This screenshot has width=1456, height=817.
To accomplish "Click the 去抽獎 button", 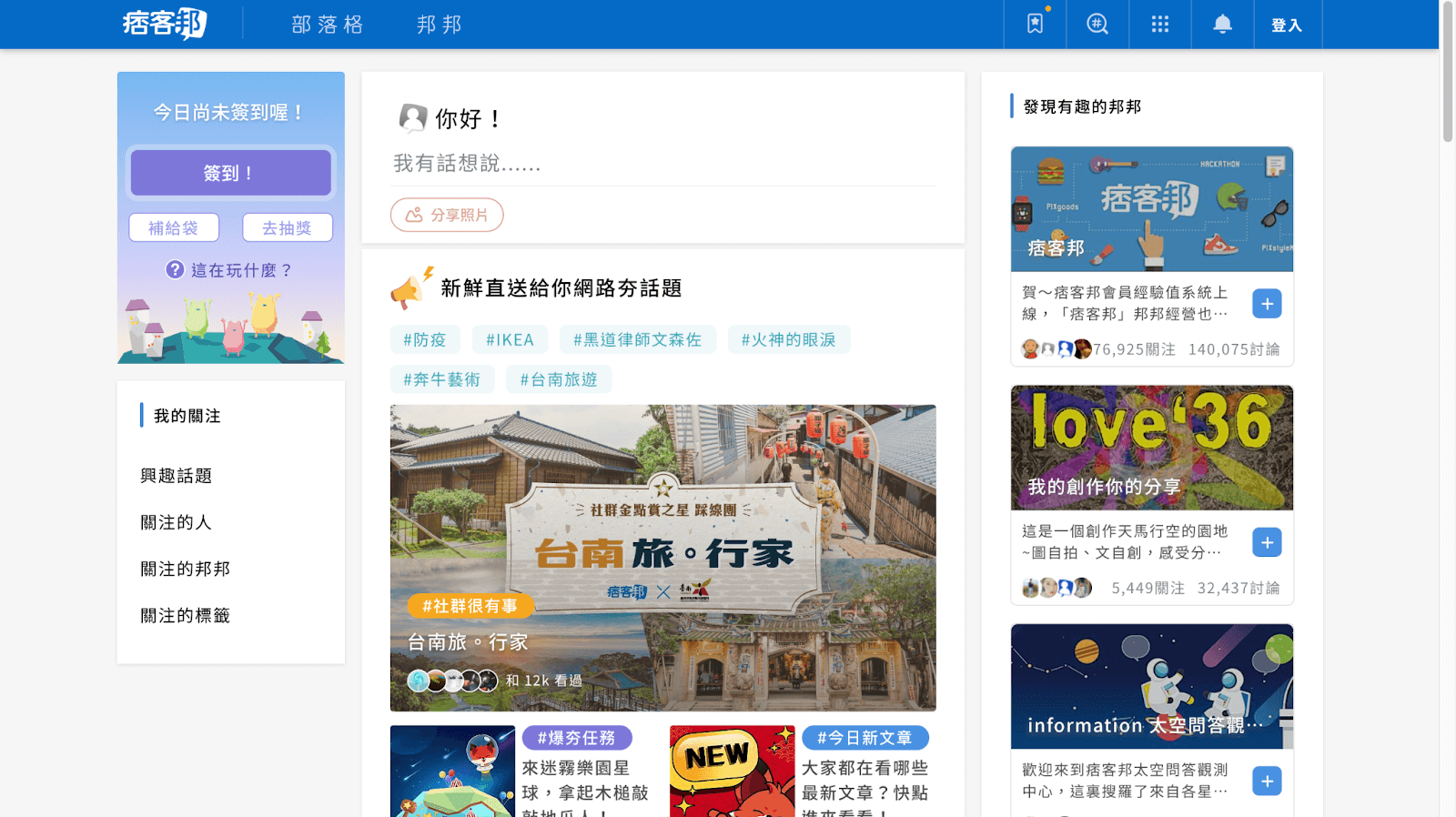I will point(288,227).
